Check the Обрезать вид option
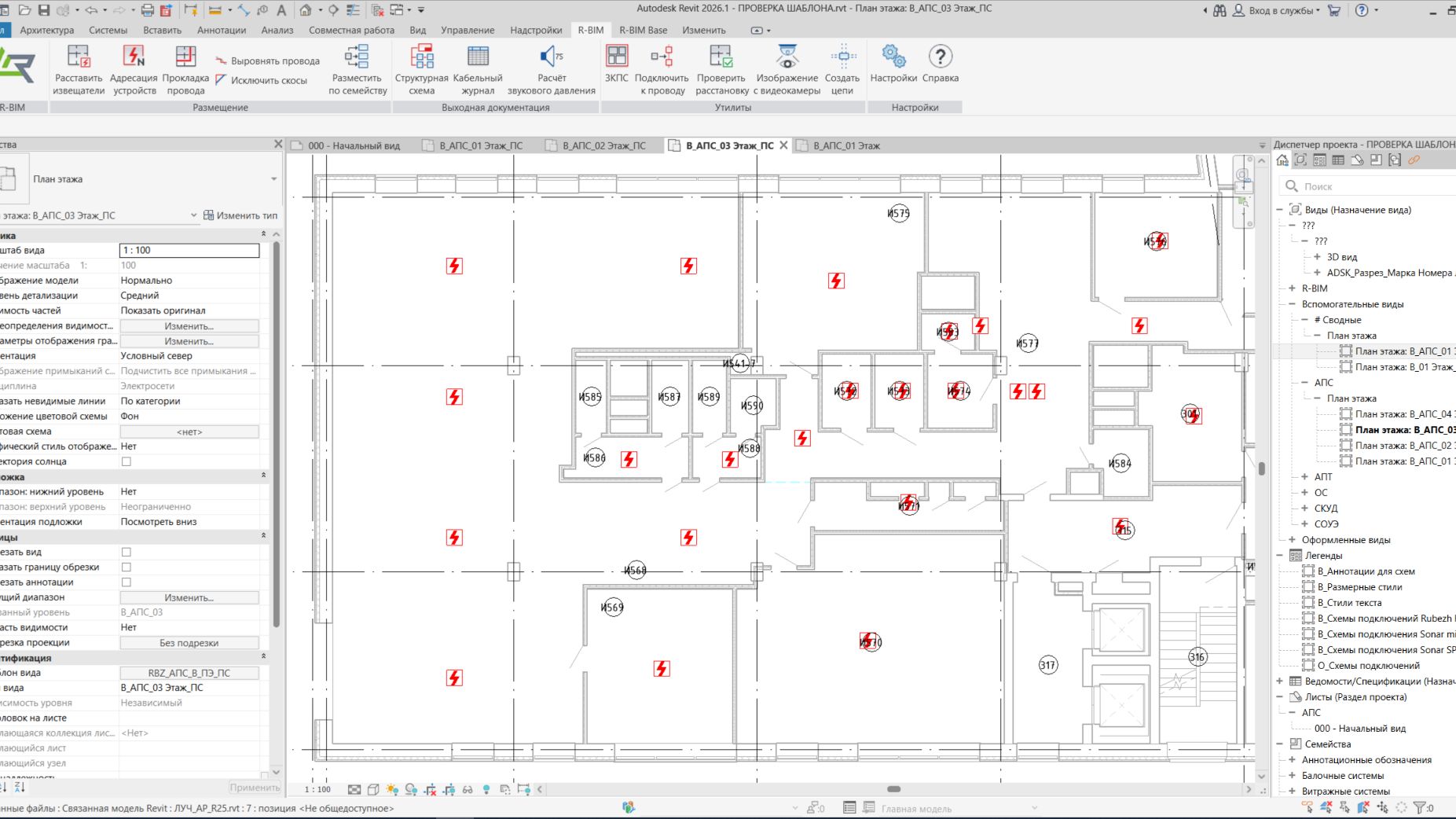Viewport: 1456px width, 819px height. [x=127, y=552]
